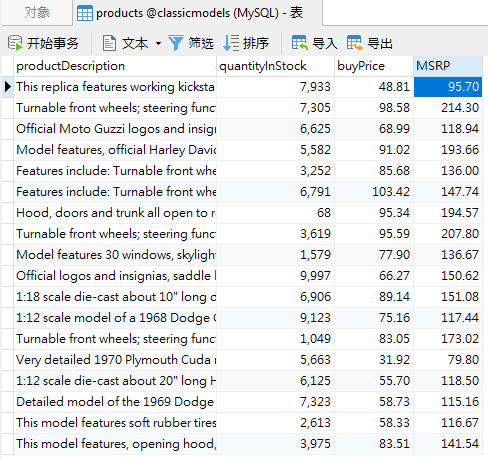Click the buyPrice cell 68.99

[x=374, y=129]
